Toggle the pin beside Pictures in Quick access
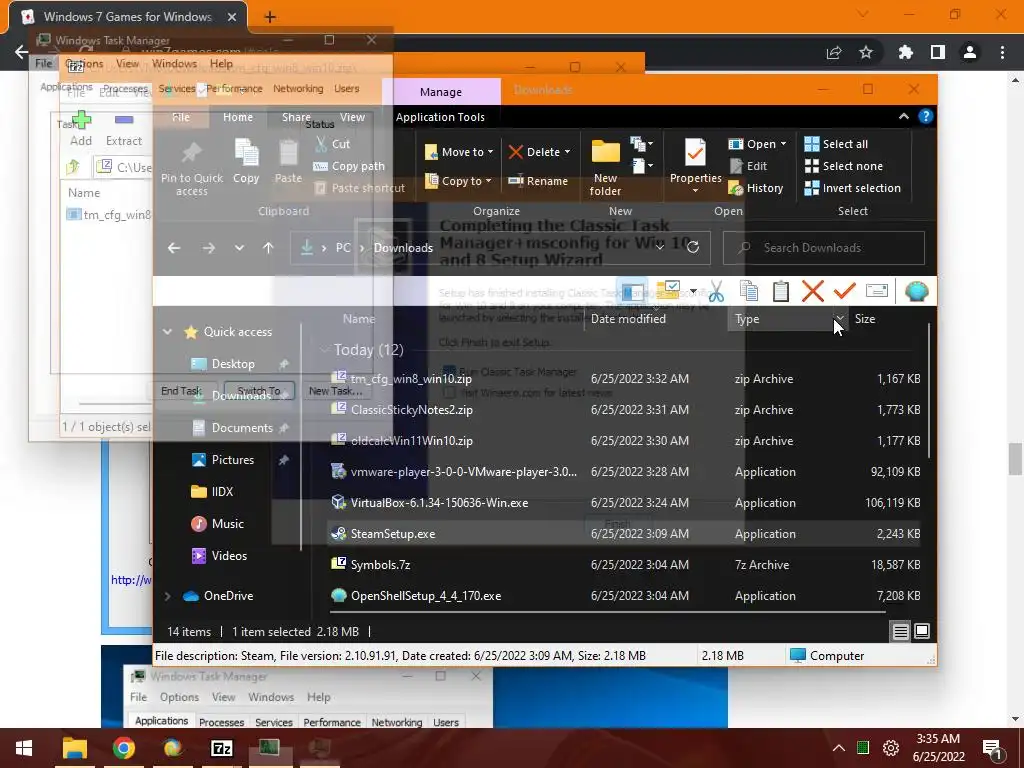The height and width of the screenshot is (768, 1024). click(283, 460)
